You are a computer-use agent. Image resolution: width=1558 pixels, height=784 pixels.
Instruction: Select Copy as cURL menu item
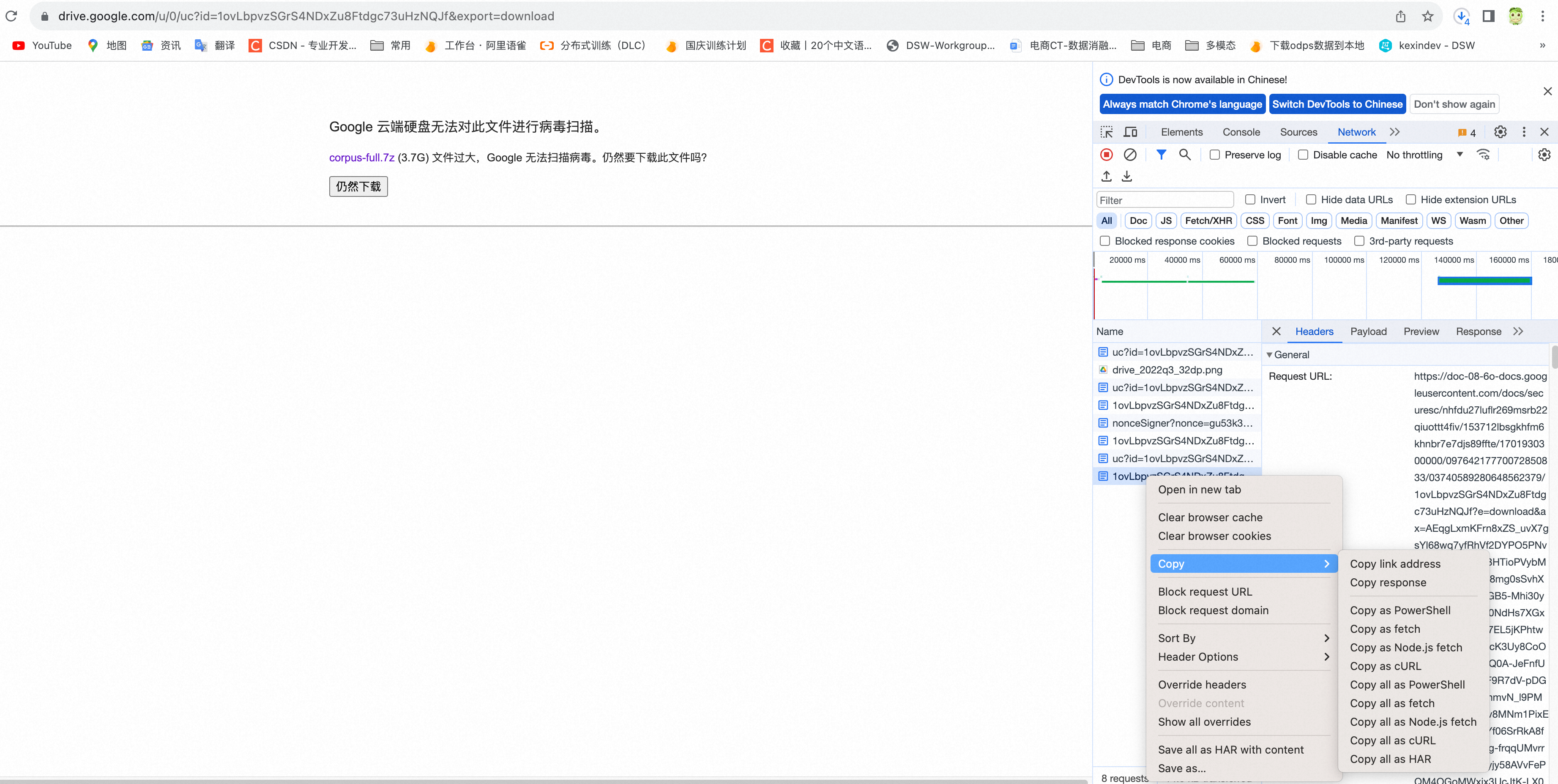tap(1385, 666)
